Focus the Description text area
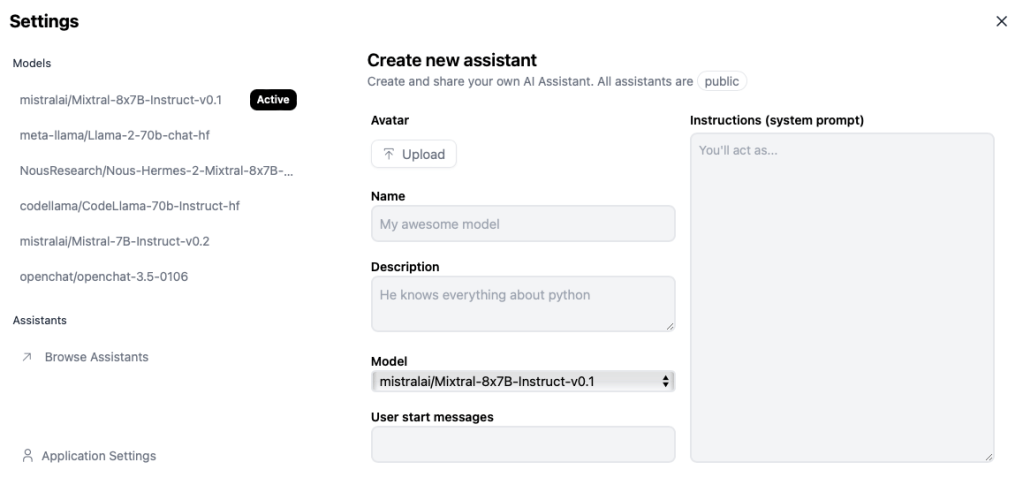The image size is (1023, 485). 522,303
